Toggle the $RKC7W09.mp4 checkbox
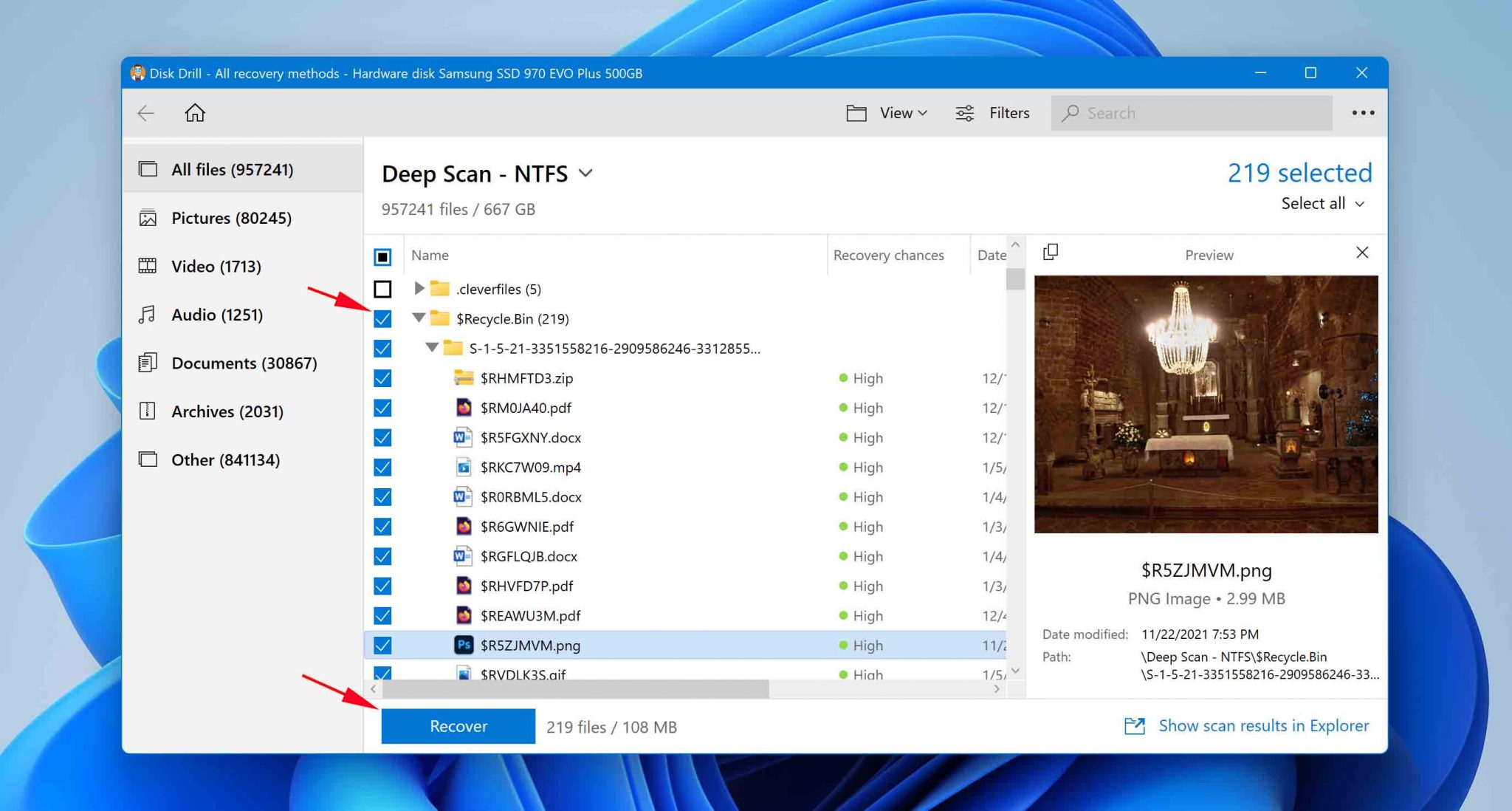Screen dimensions: 1512x811 pyautogui.click(x=382, y=468)
